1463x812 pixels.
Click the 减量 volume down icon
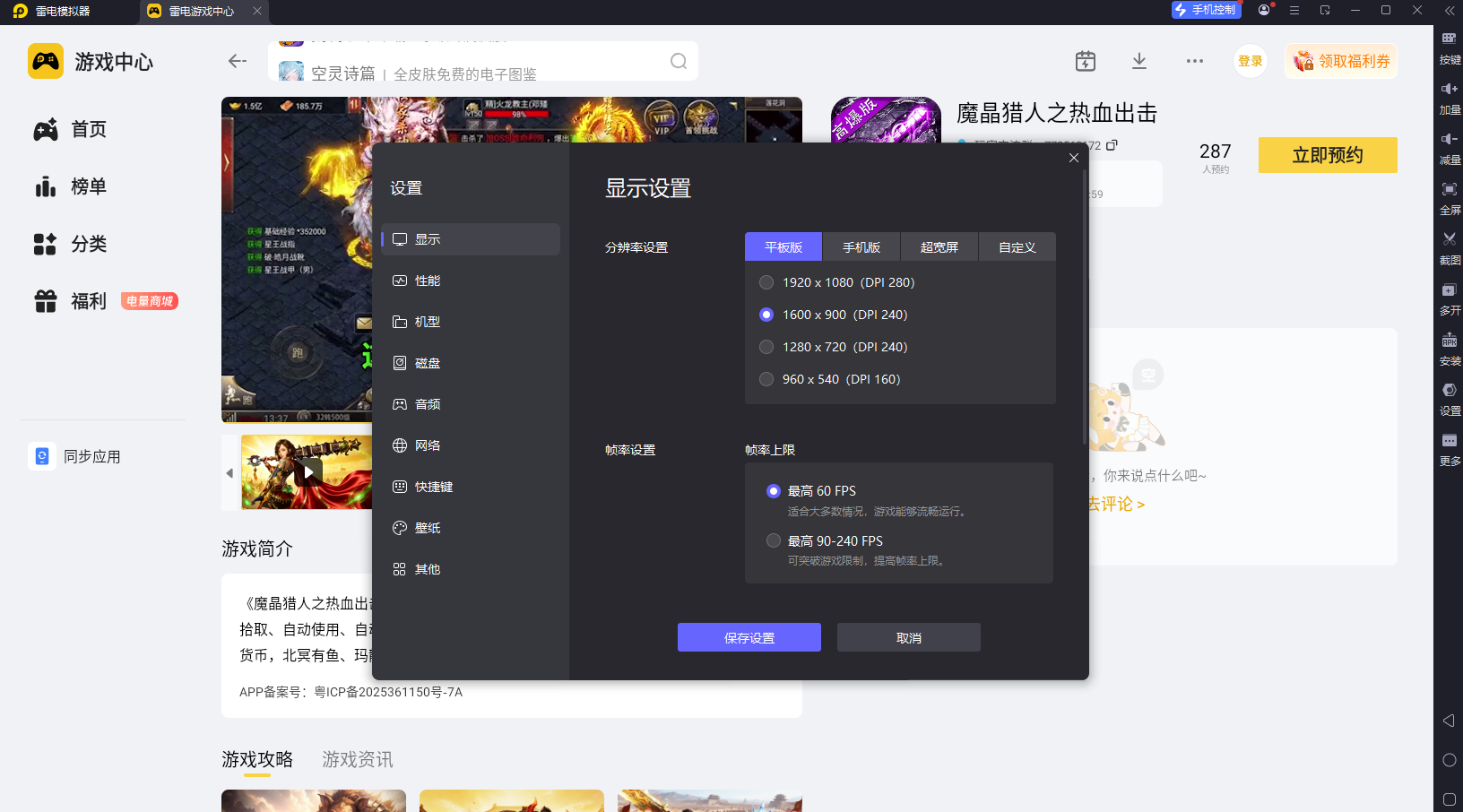pos(1449,140)
